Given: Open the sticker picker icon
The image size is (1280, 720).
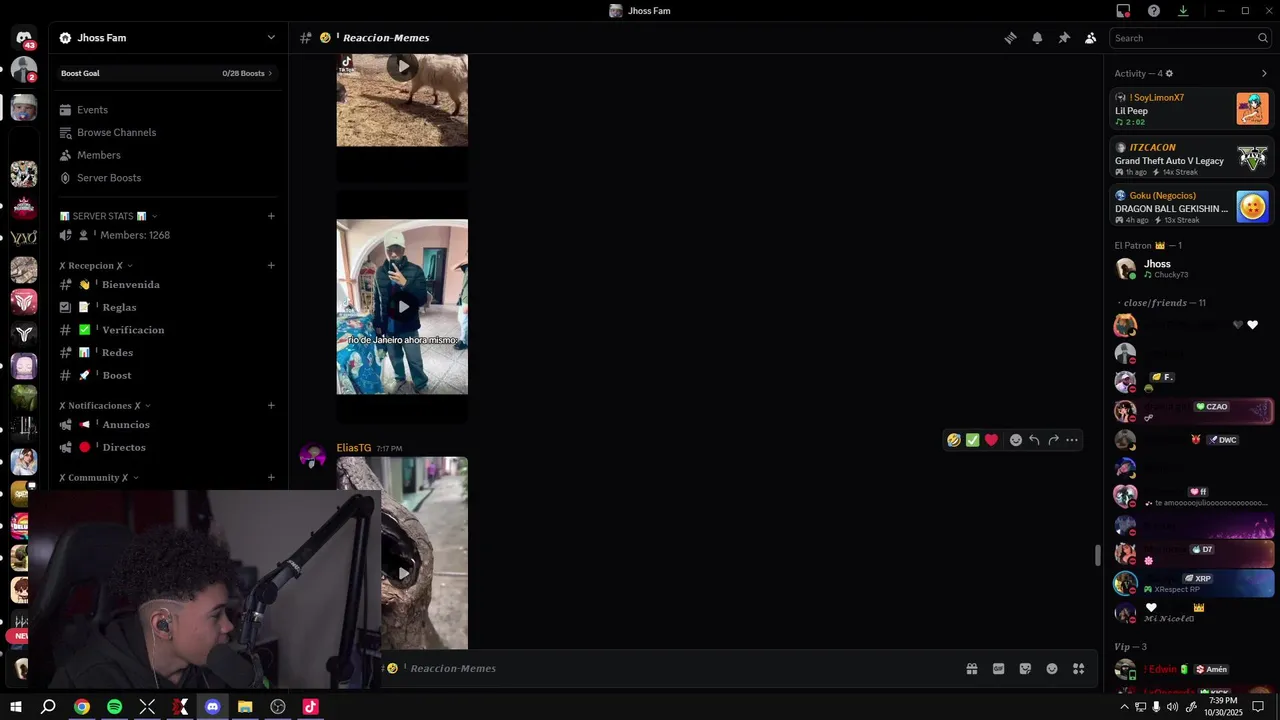Looking at the screenshot, I should coord(1025,669).
